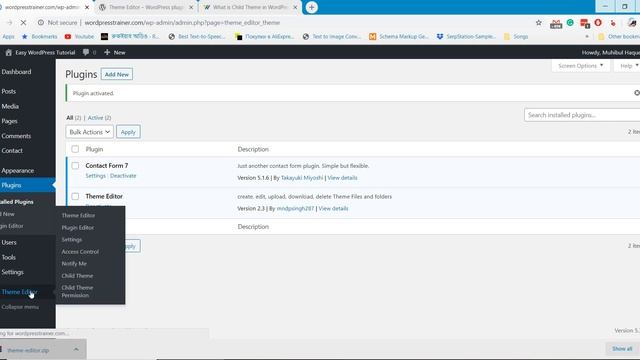Open the New content menu in admin bar
640x360 pixels.
pyautogui.click(x=115, y=52)
